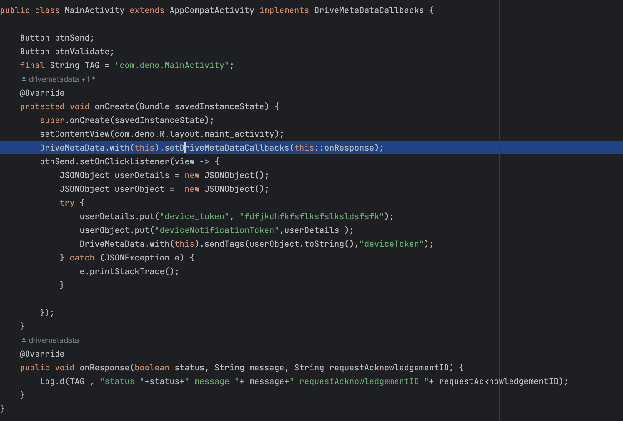
Task: Click the "deviceToken" string argument
Action: [x=391, y=244]
